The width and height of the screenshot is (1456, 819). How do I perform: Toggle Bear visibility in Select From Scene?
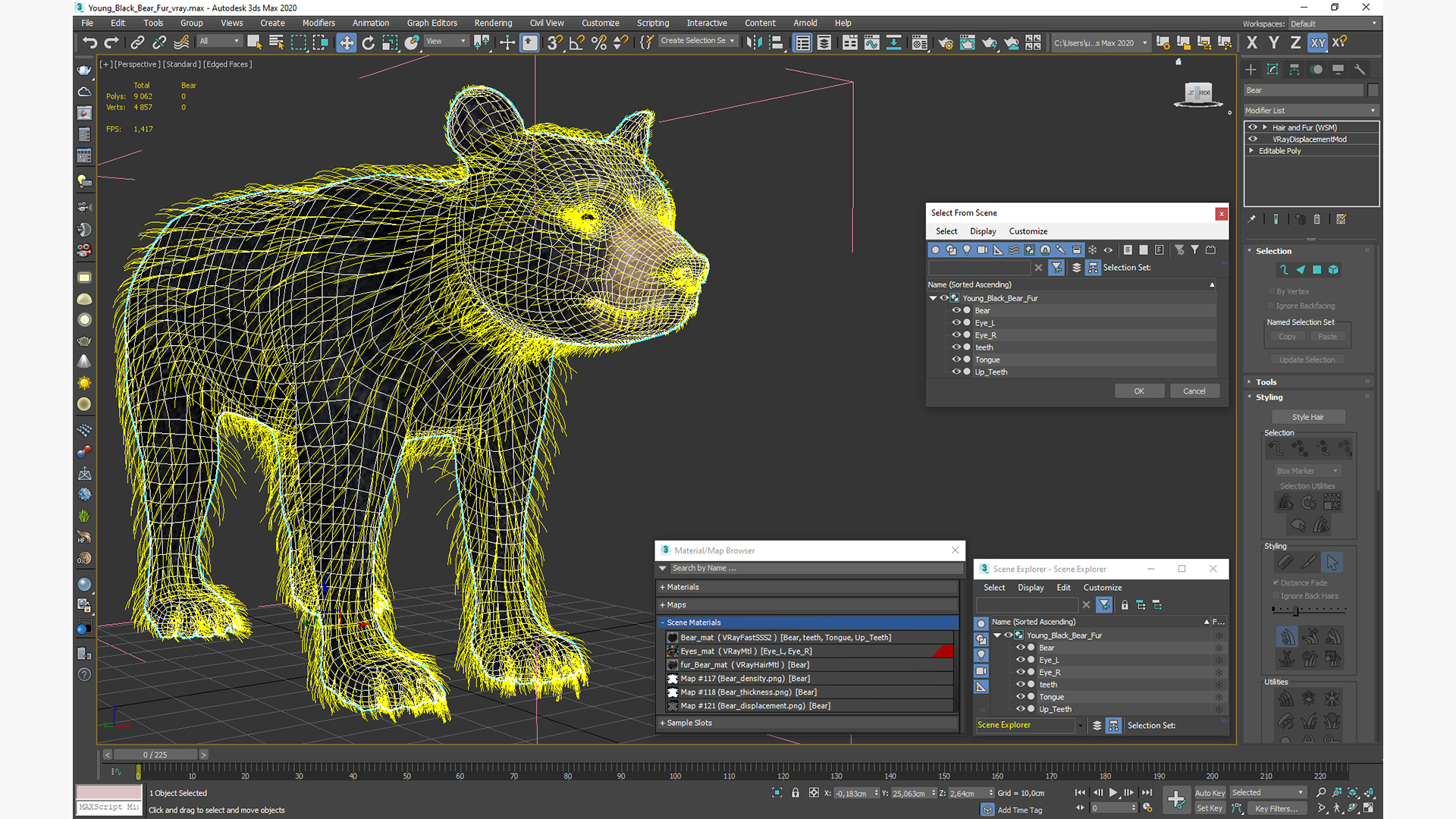click(956, 310)
